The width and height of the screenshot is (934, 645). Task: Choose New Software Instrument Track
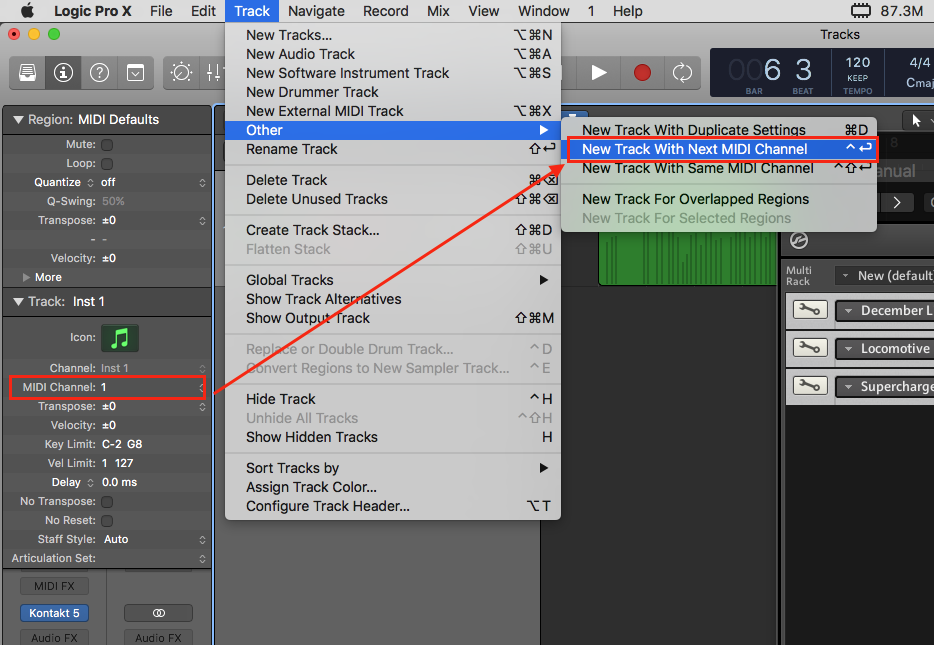coord(347,73)
